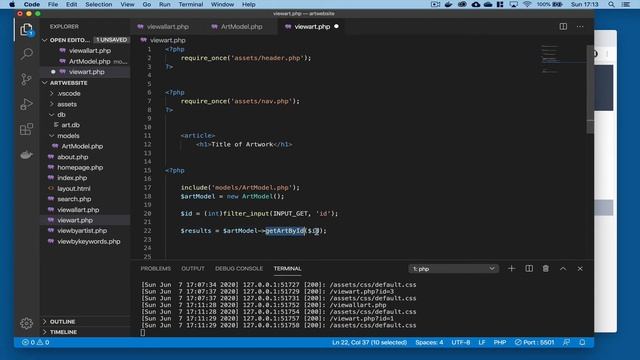Change line ending via LF entry

(482, 342)
